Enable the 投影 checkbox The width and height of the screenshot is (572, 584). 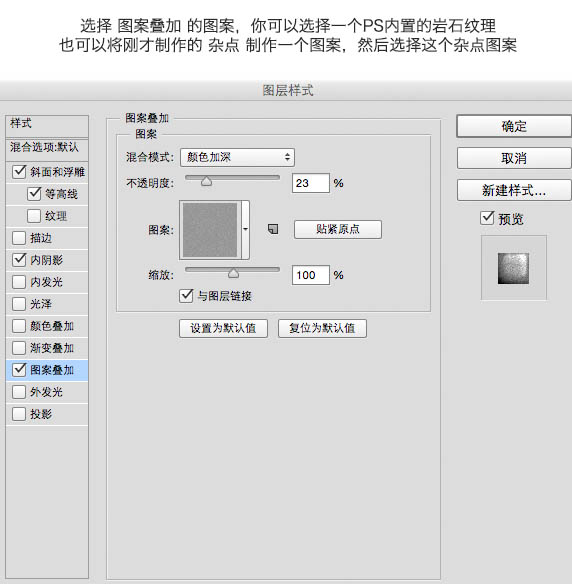tap(19, 413)
